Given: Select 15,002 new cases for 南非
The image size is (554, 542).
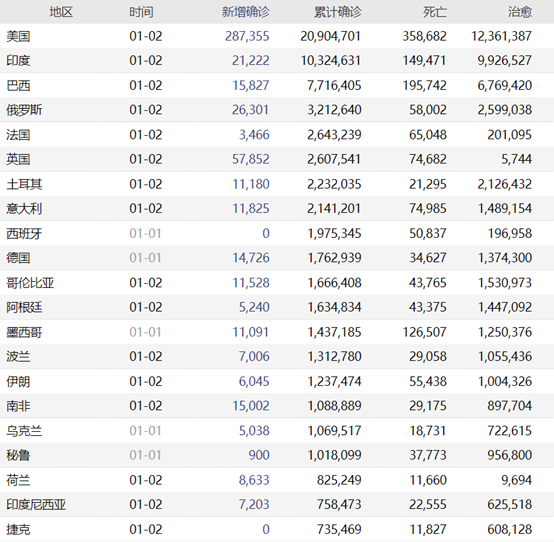Looking at the screenshot, I should point(251,406).
